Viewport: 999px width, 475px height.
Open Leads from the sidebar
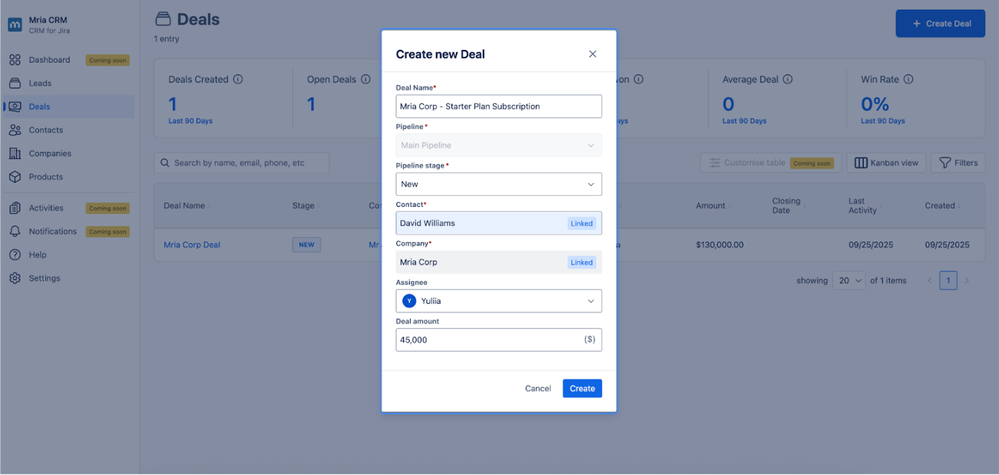(x=40, y=83)
